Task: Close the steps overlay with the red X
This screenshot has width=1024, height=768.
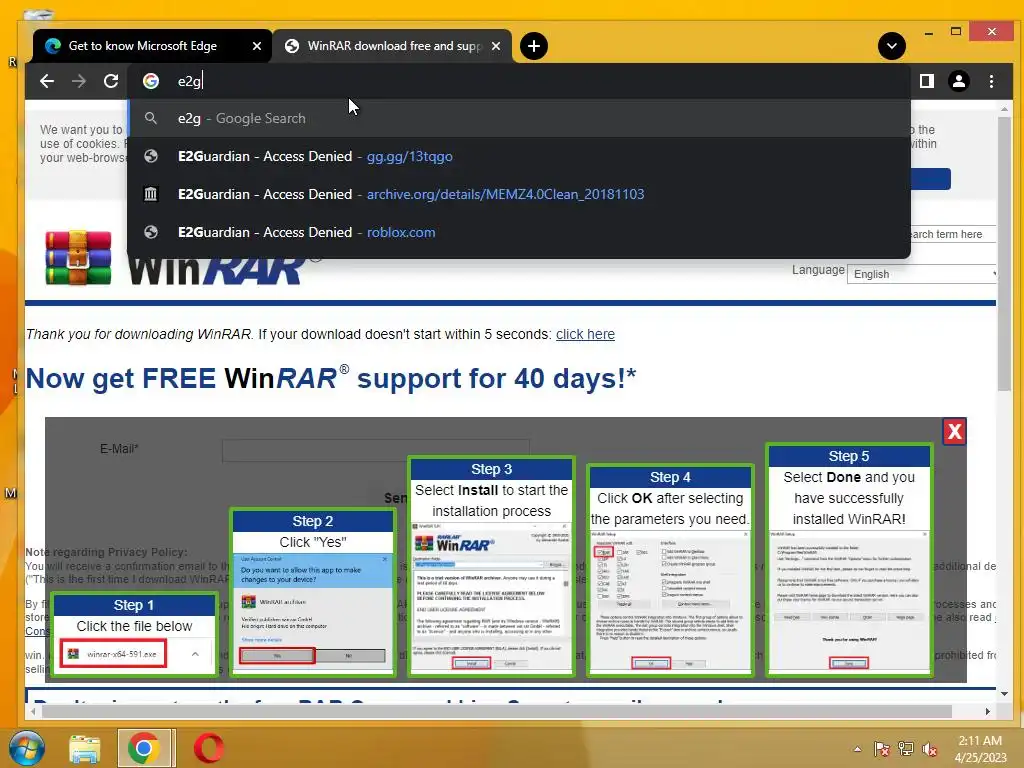Action: pyautogui.click(x=954, y=431)
